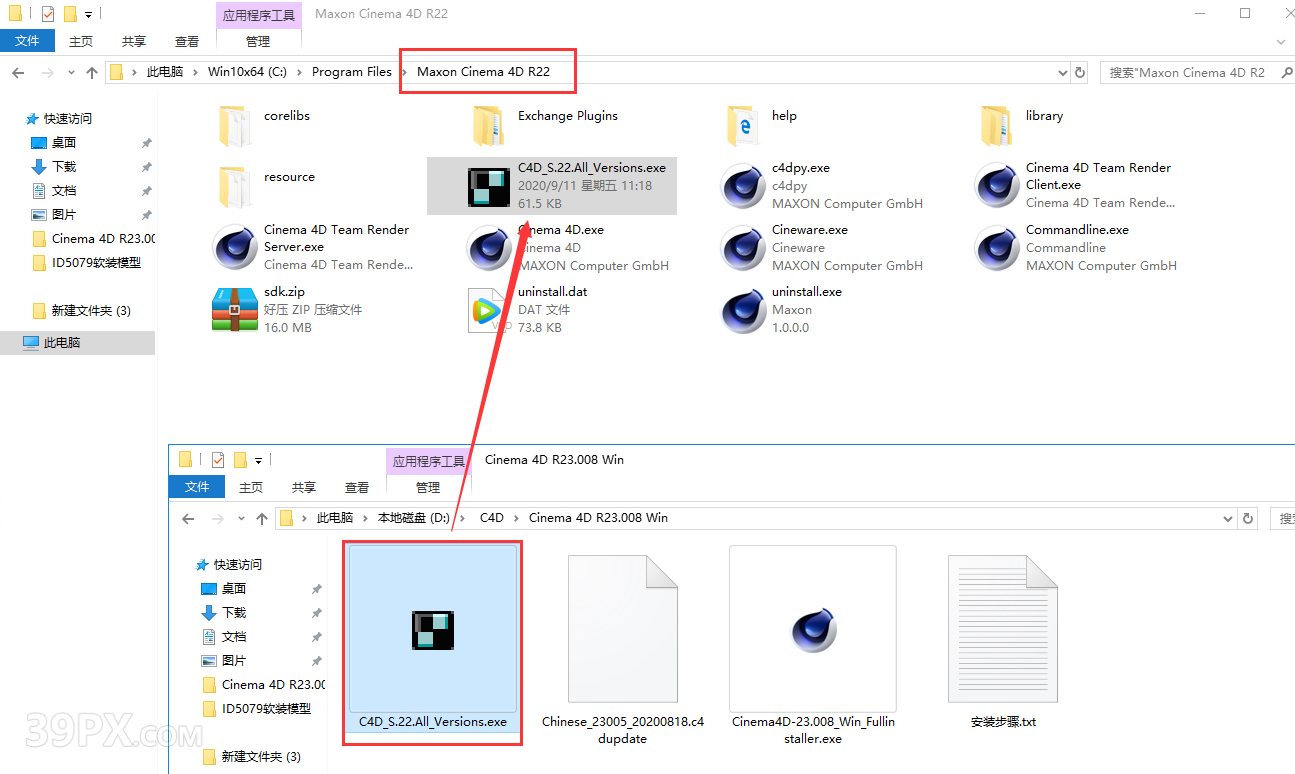Click the c4dpy.exe icon
This screenshot has width=1295, height=774.
[x=743, y=185]
